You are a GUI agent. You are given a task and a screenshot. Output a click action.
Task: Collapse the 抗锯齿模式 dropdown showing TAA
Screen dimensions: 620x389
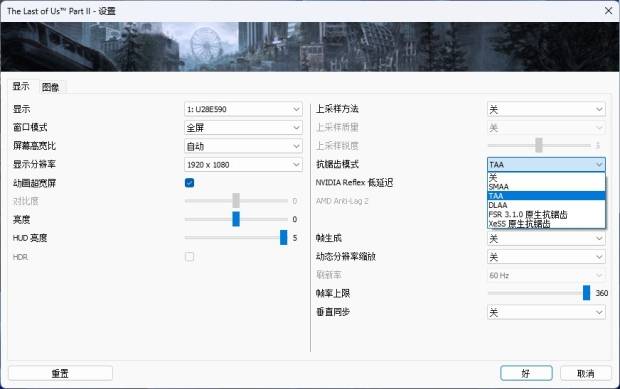pyautogui.click(x=546, y=164)
